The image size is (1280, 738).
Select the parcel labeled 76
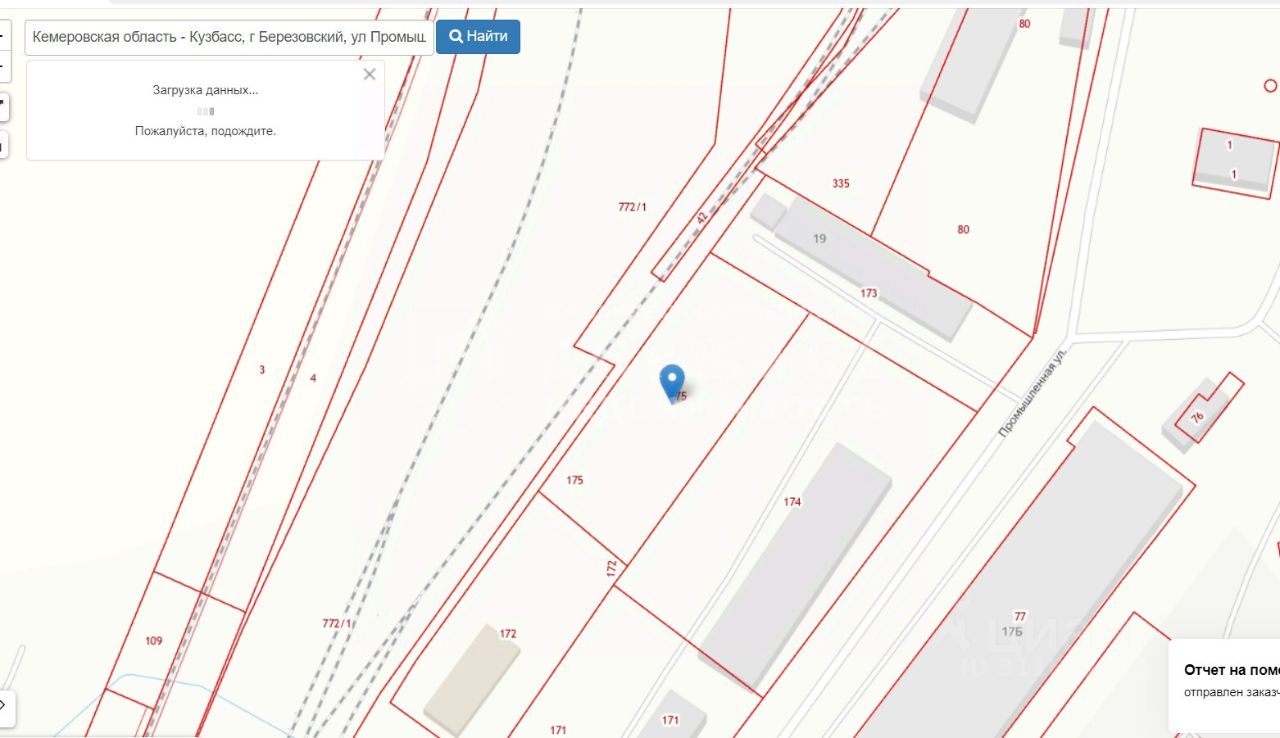(x=1197, y=417)
